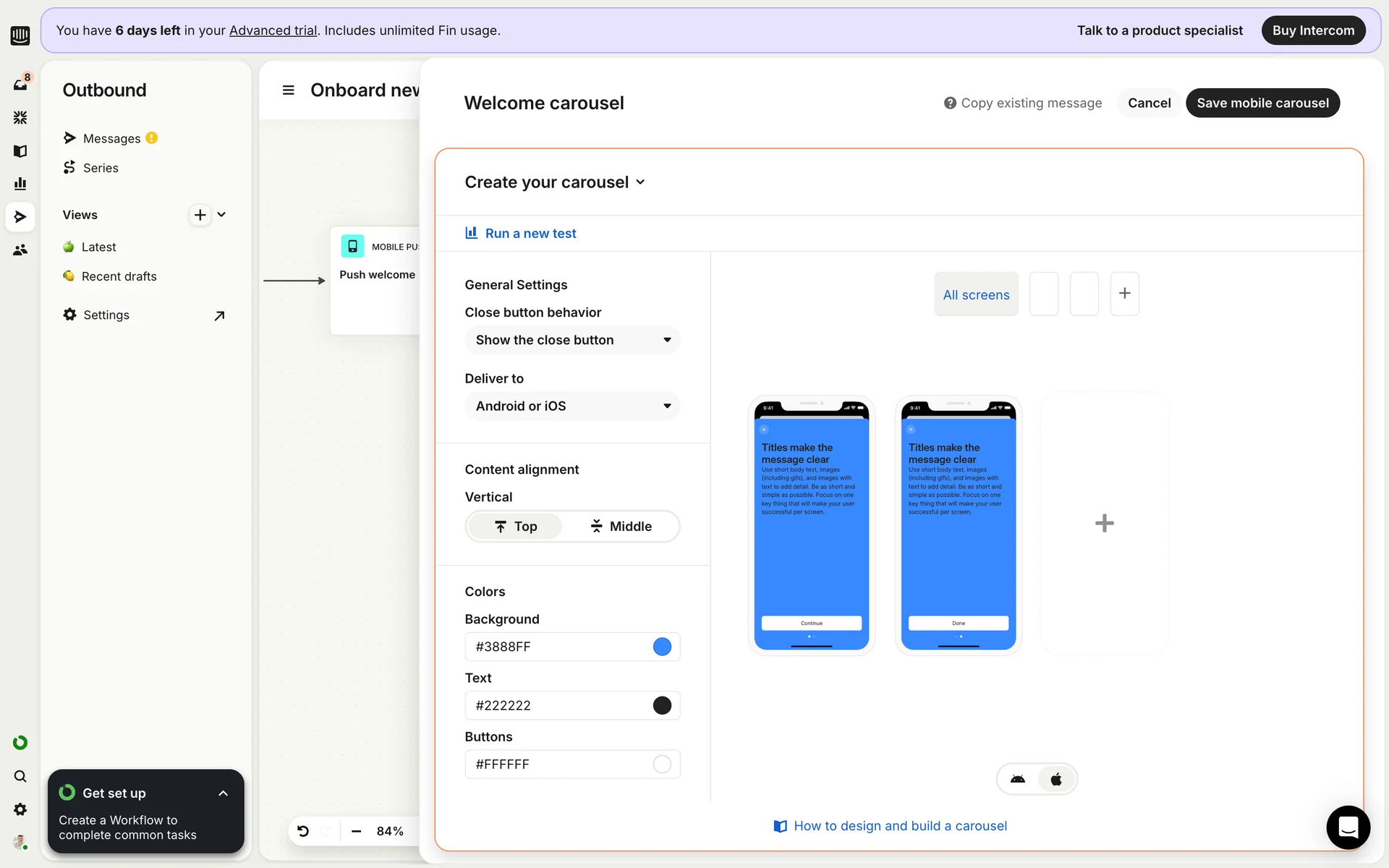Open Series in Outbound menu
Screen dimensions: 1389x868
101,168
